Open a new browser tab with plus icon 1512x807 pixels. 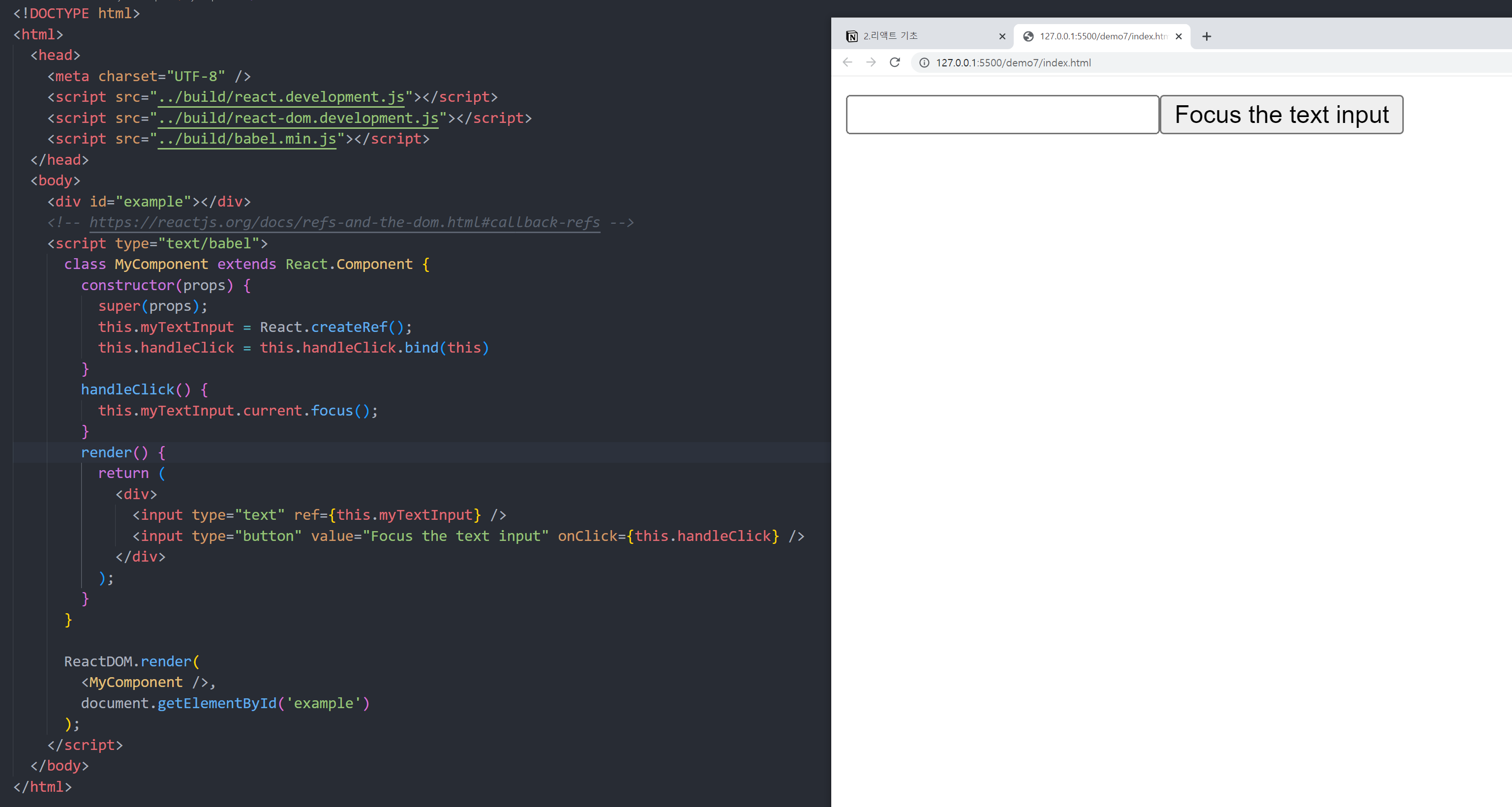point(1206,36)
